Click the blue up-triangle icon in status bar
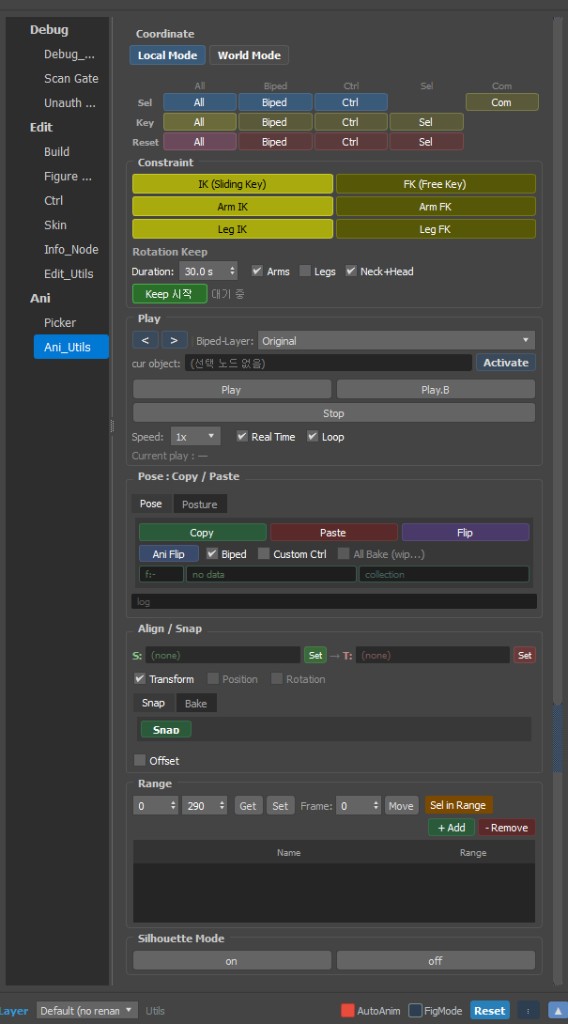This screenshot has width=568, height=1024. click(x=558, y=1010)
